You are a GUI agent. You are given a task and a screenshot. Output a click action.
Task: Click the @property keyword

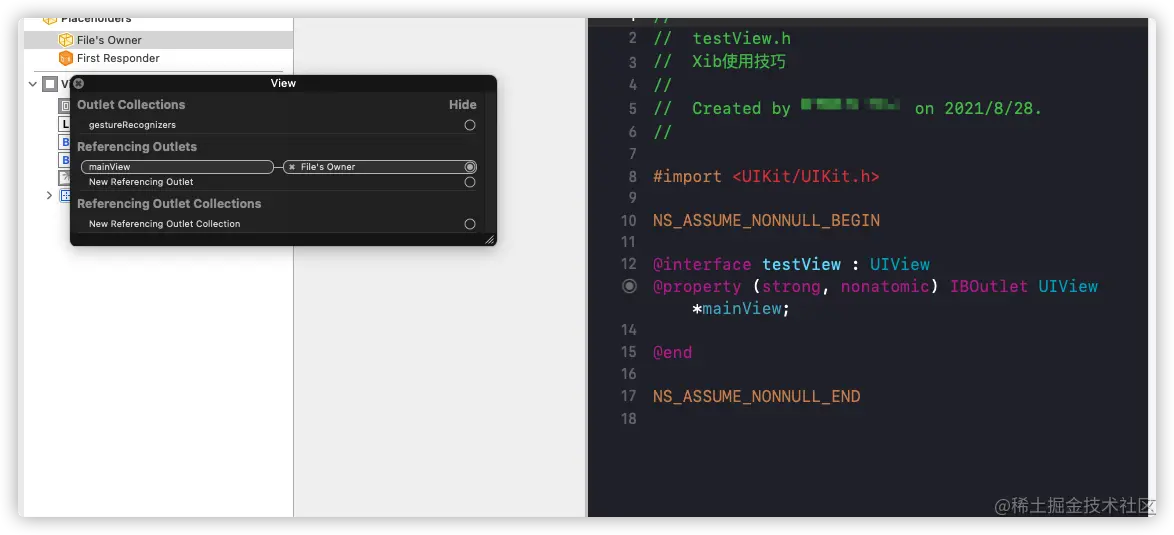(697, 287)
